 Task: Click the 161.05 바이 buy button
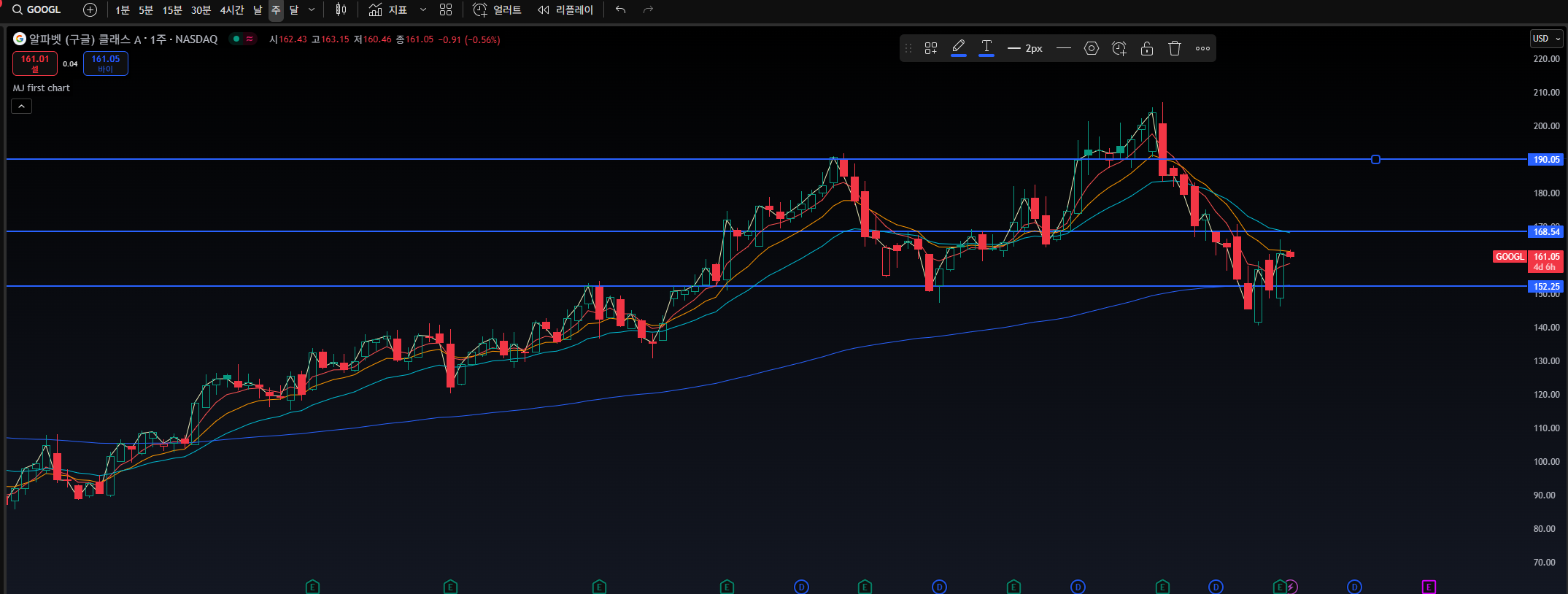(x=106, y=63)
